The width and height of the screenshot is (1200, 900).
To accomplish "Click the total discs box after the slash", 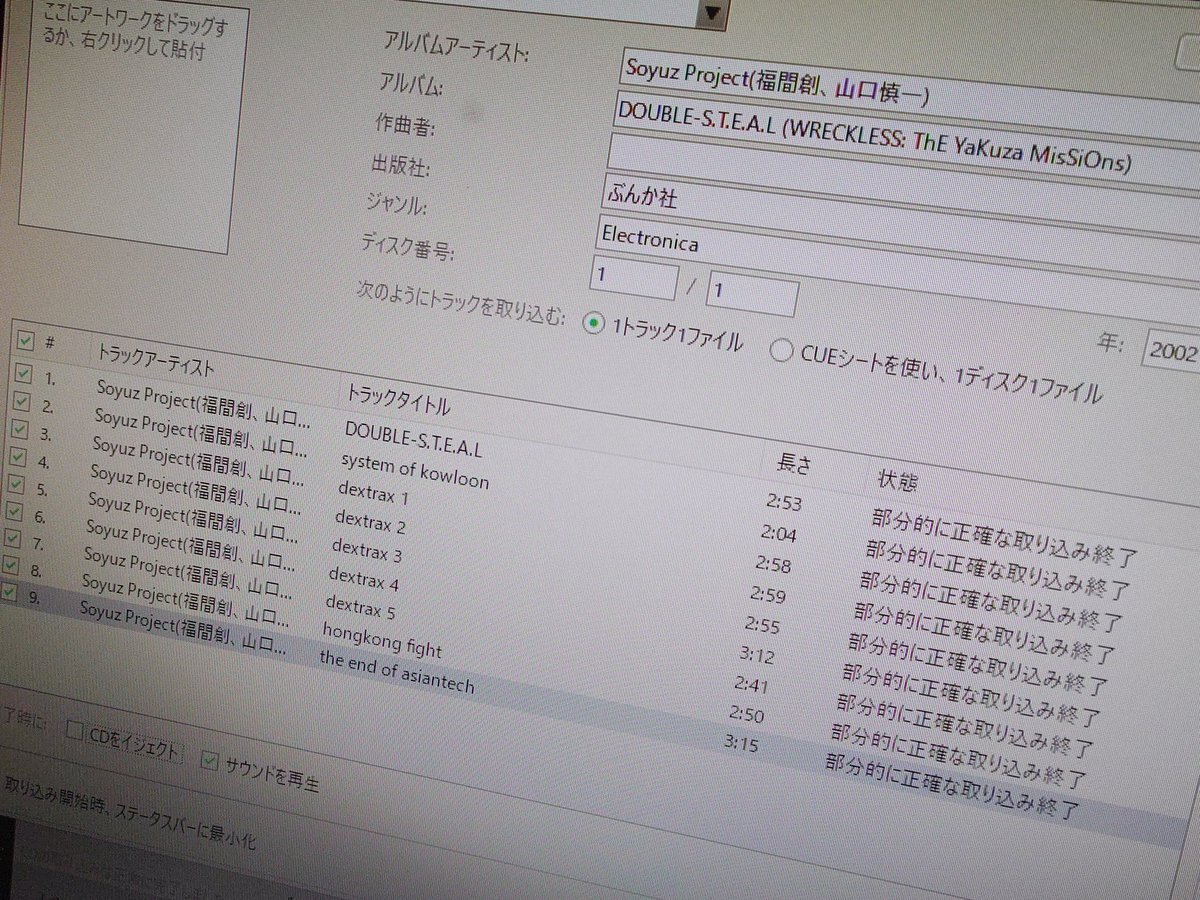I will (752, 295).
